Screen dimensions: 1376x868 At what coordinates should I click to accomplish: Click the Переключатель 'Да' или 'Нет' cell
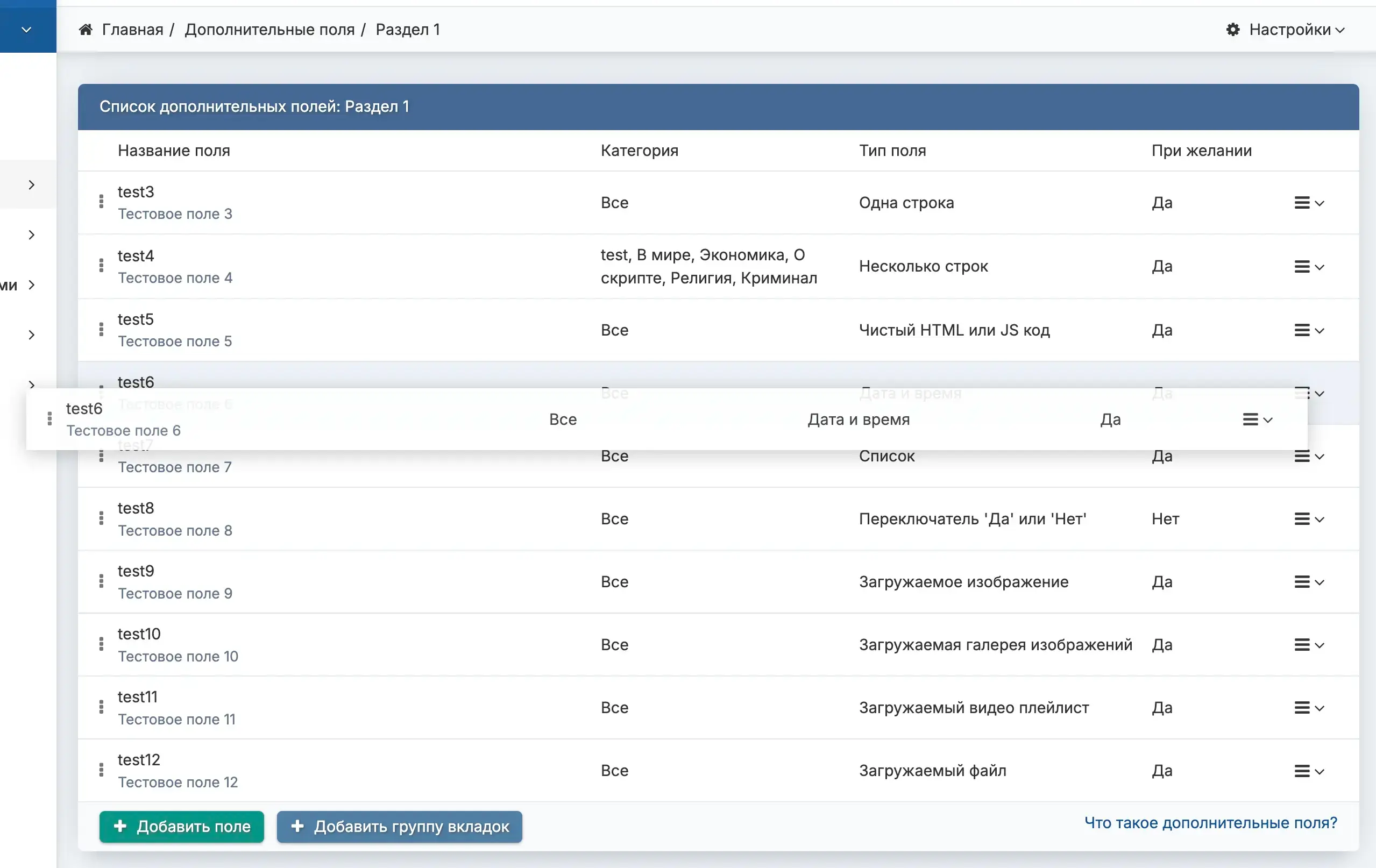point(973,518)
